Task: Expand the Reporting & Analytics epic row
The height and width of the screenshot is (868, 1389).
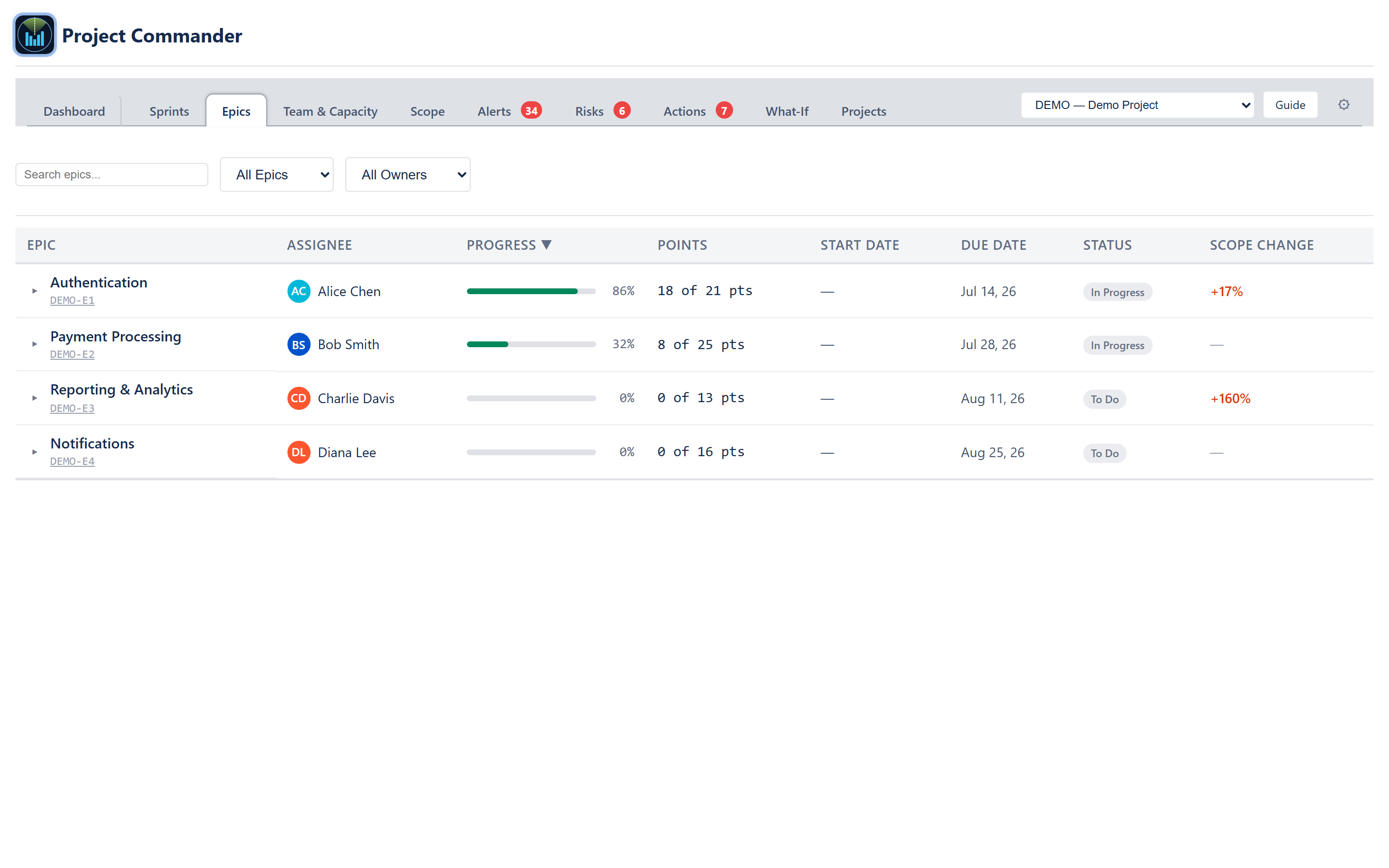Action: coord(34,398)
